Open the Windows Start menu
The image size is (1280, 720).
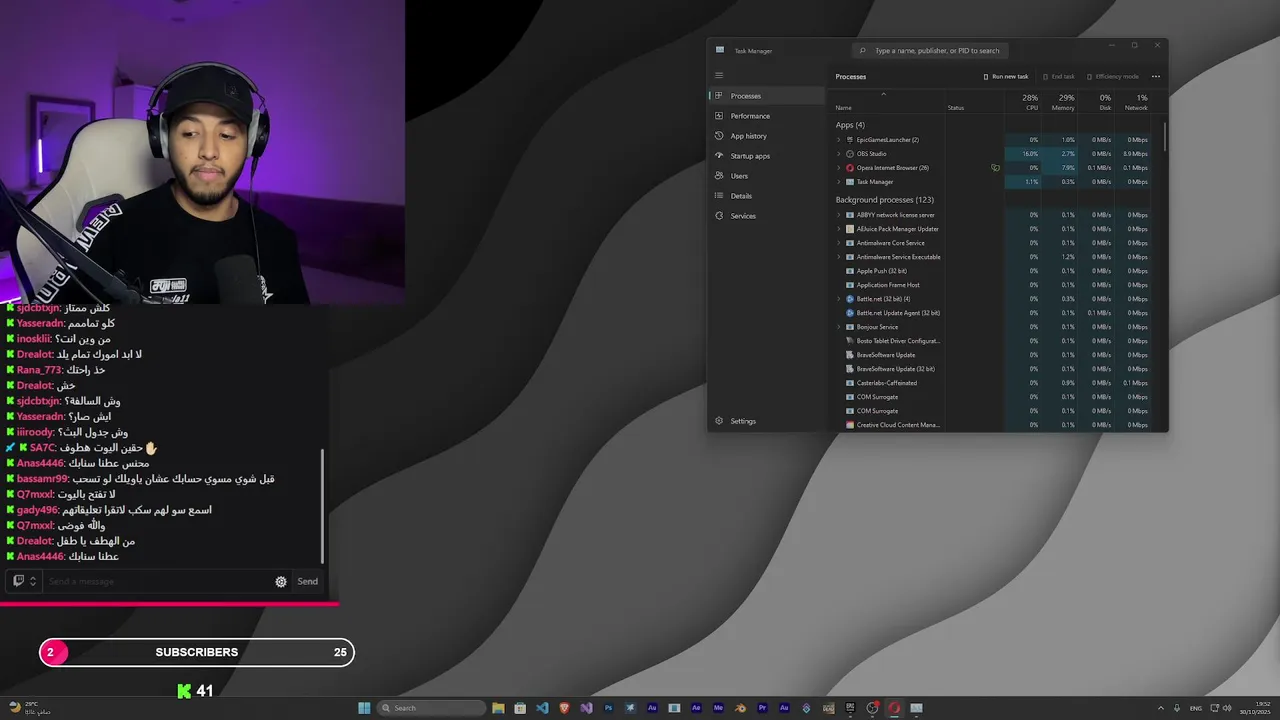tap(364, 708)
